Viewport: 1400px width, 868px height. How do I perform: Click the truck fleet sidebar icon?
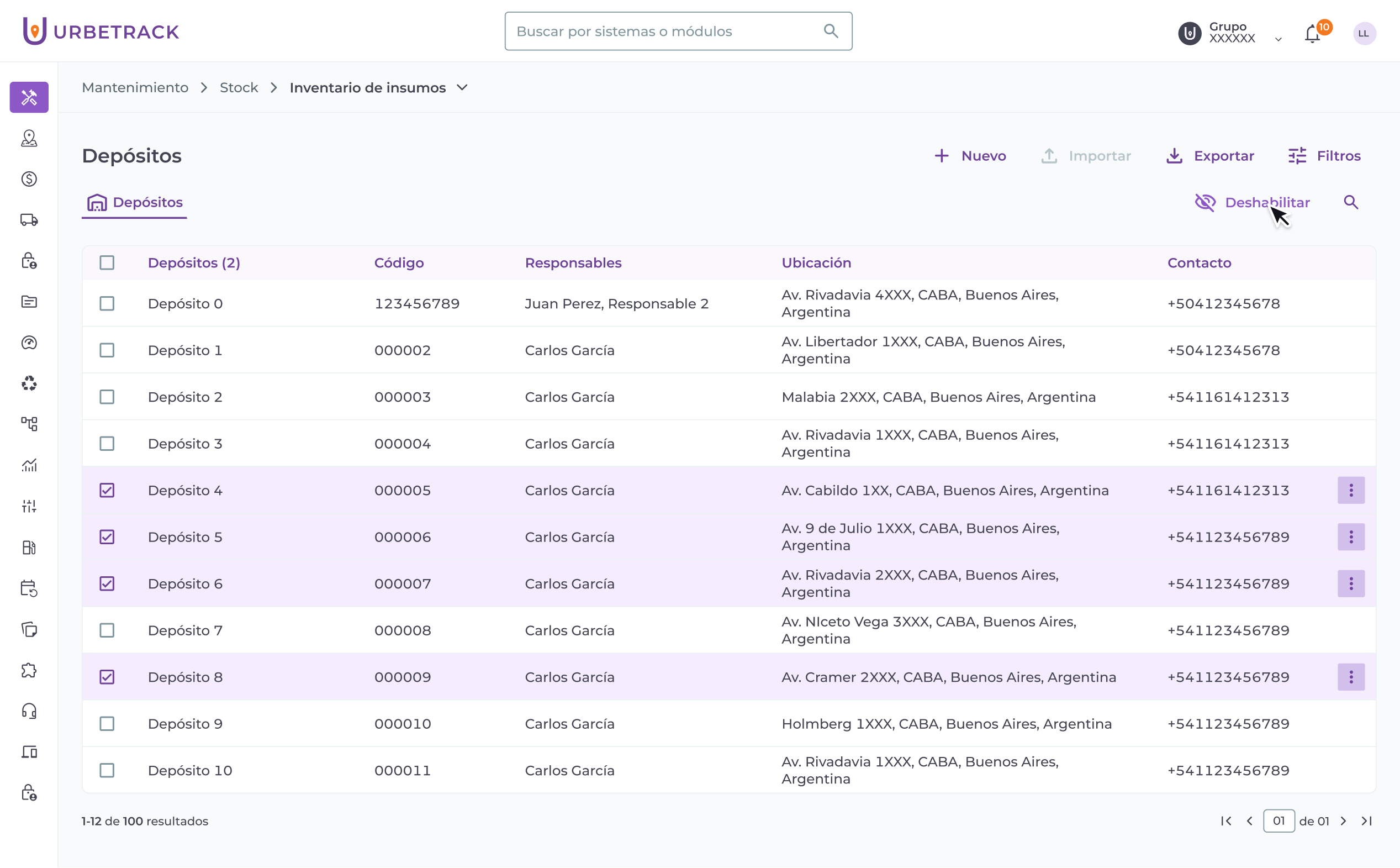pyautogui.click(x=29, y=220)
